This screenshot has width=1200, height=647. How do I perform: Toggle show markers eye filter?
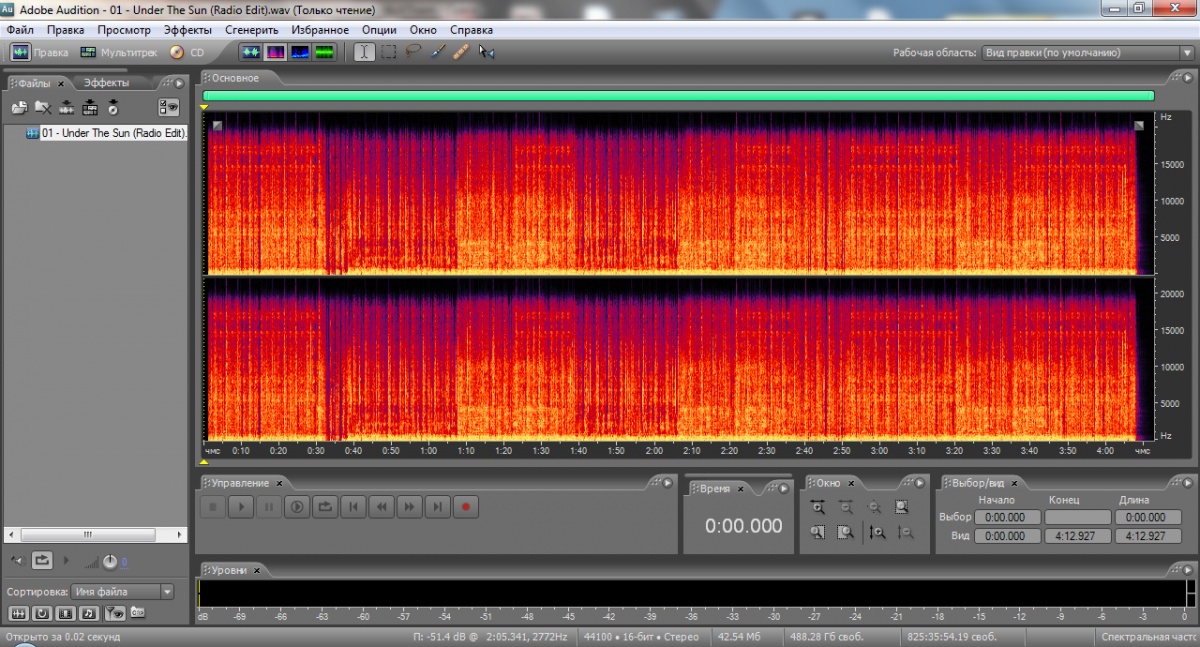[x=115, y=612]
